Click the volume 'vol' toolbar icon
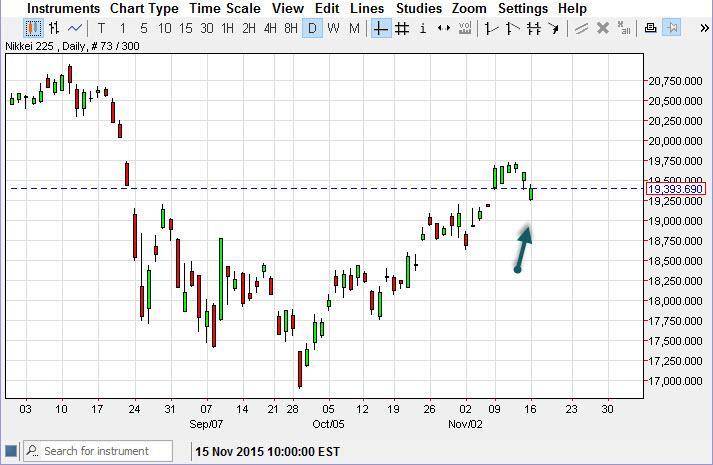The width and height of the screenshot is (713, 465). point(465,28)
